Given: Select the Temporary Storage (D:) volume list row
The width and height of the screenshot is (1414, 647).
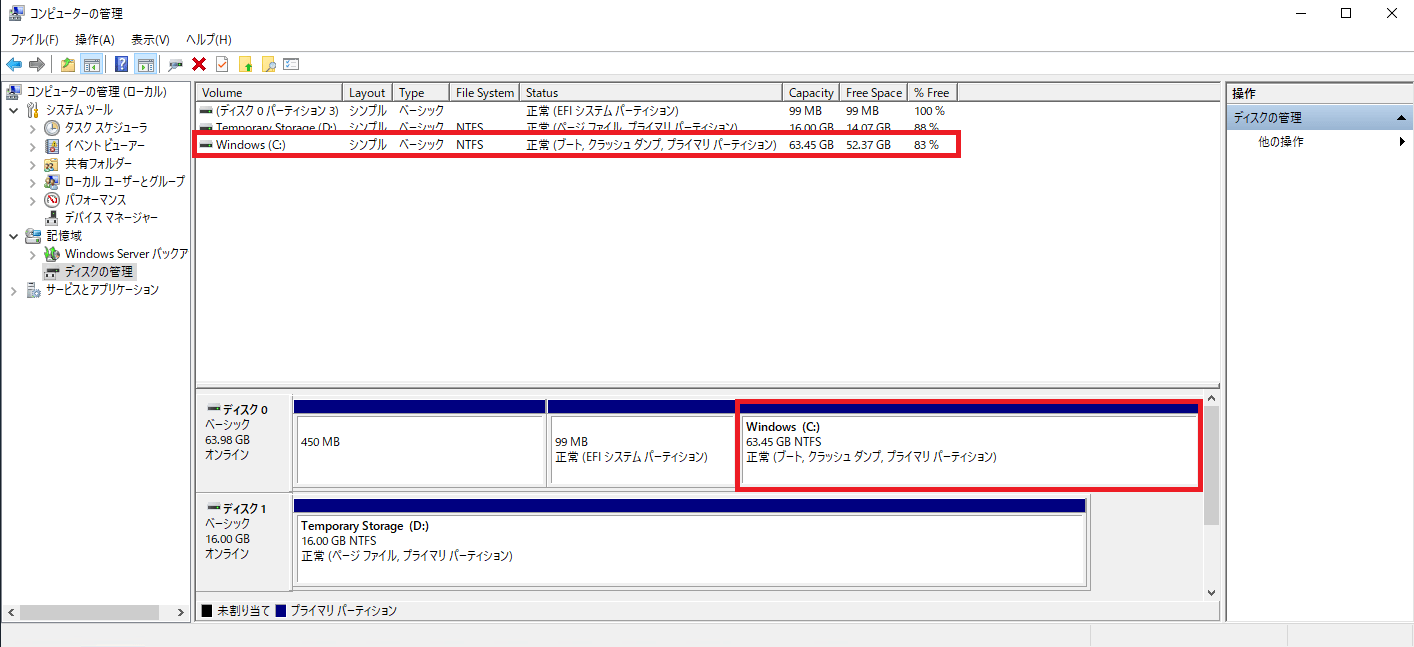Looking at the screenshot, I should click(578, 127).
